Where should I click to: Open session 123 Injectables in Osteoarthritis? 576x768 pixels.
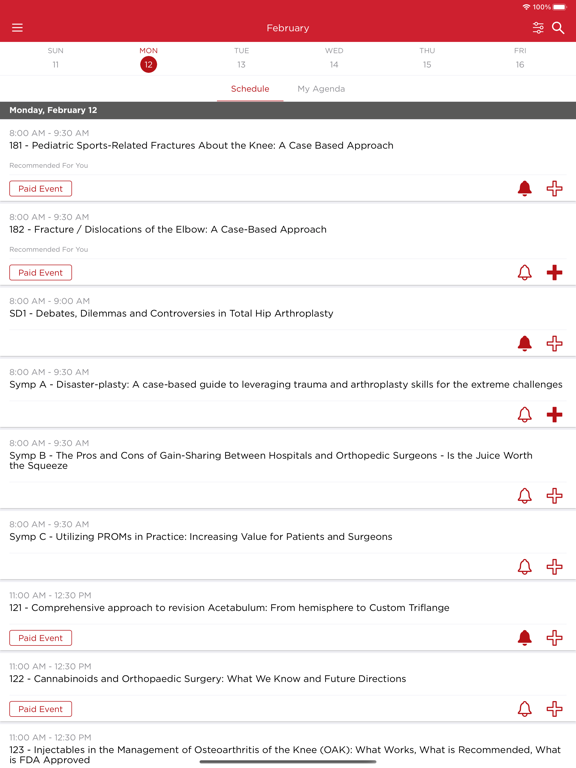[285, 755]
